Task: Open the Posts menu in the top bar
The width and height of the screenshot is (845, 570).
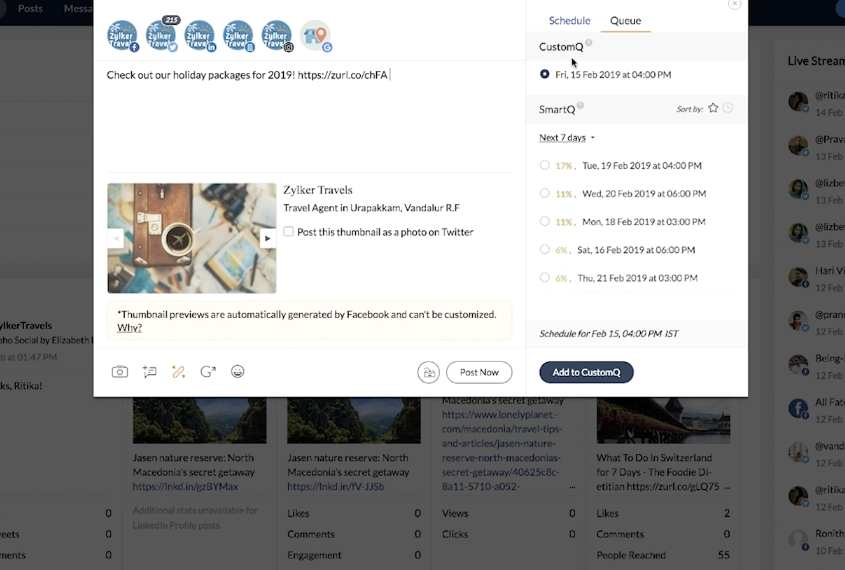Action: (30, 9)
